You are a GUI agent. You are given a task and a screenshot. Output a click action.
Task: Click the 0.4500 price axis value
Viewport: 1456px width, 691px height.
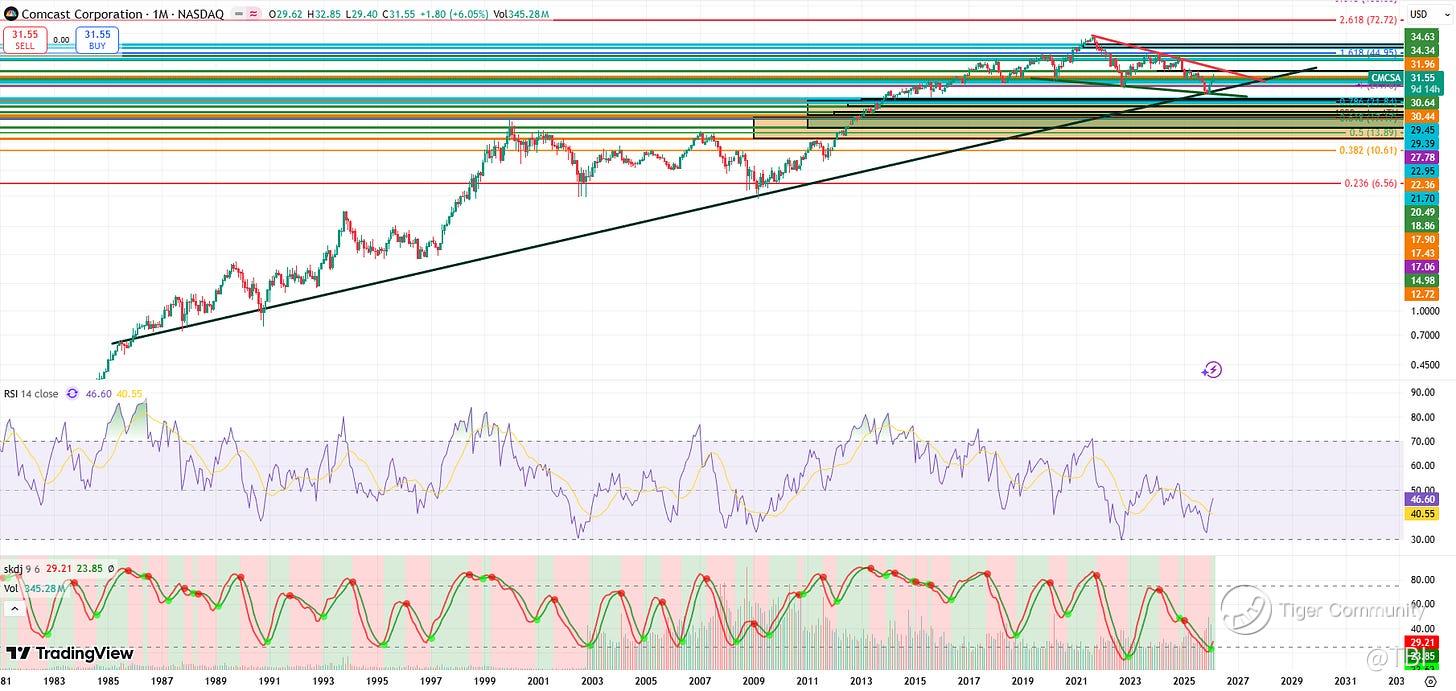click(x=1423, y=364)
